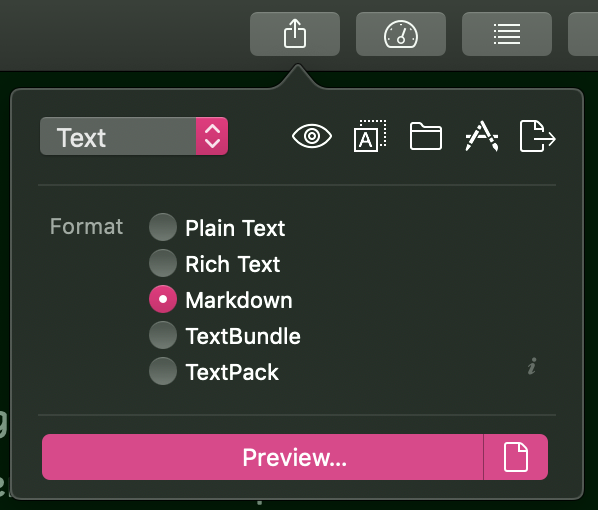Click the document icon beside Preview
Viewport: 598px width, 510px height.
click(516, 457)
